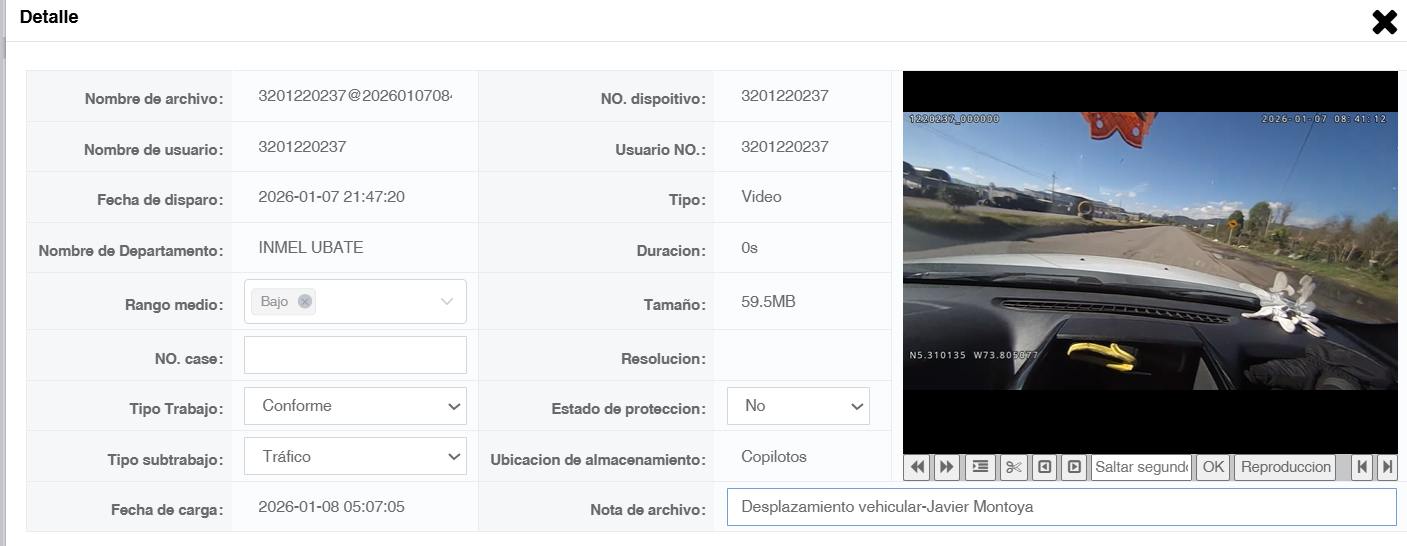This screenshot has height=546, width=1407.
Task: Click the indented list icon under the video
Action: click(980, 467)
